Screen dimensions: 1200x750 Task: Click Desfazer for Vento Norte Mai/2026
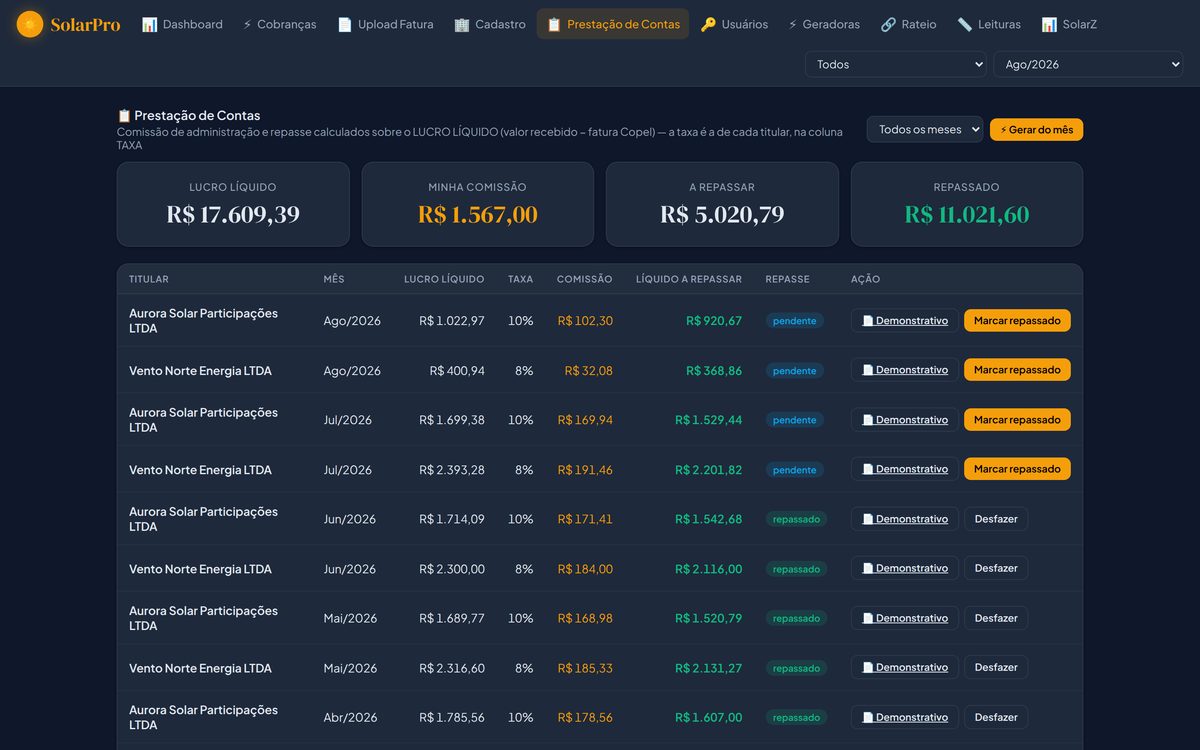(x=996, y=667)
